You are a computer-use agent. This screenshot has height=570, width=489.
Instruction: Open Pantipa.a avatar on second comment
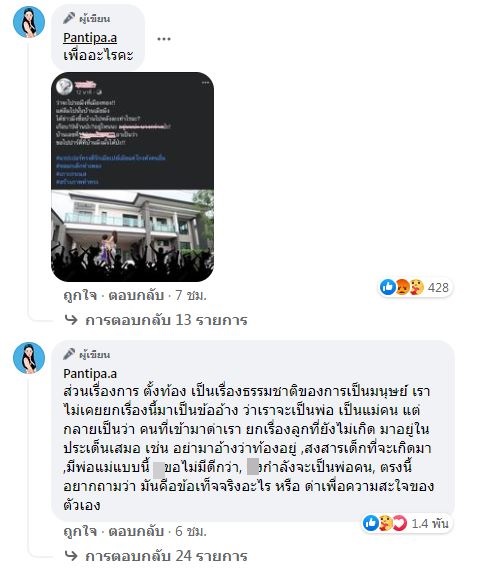point(29,358)
